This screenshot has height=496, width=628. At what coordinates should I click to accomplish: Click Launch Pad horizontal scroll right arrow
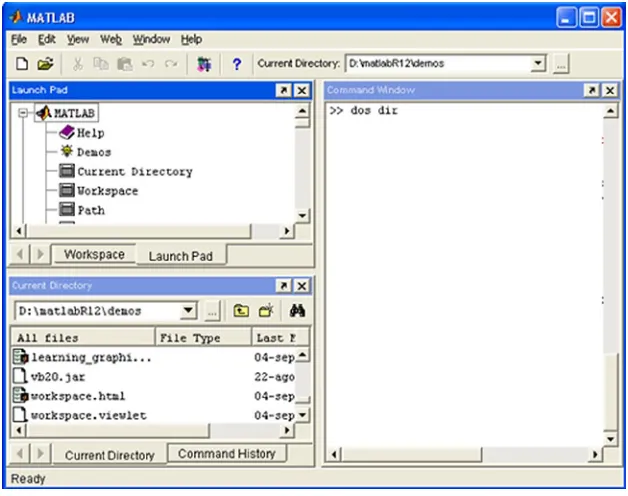287,231
